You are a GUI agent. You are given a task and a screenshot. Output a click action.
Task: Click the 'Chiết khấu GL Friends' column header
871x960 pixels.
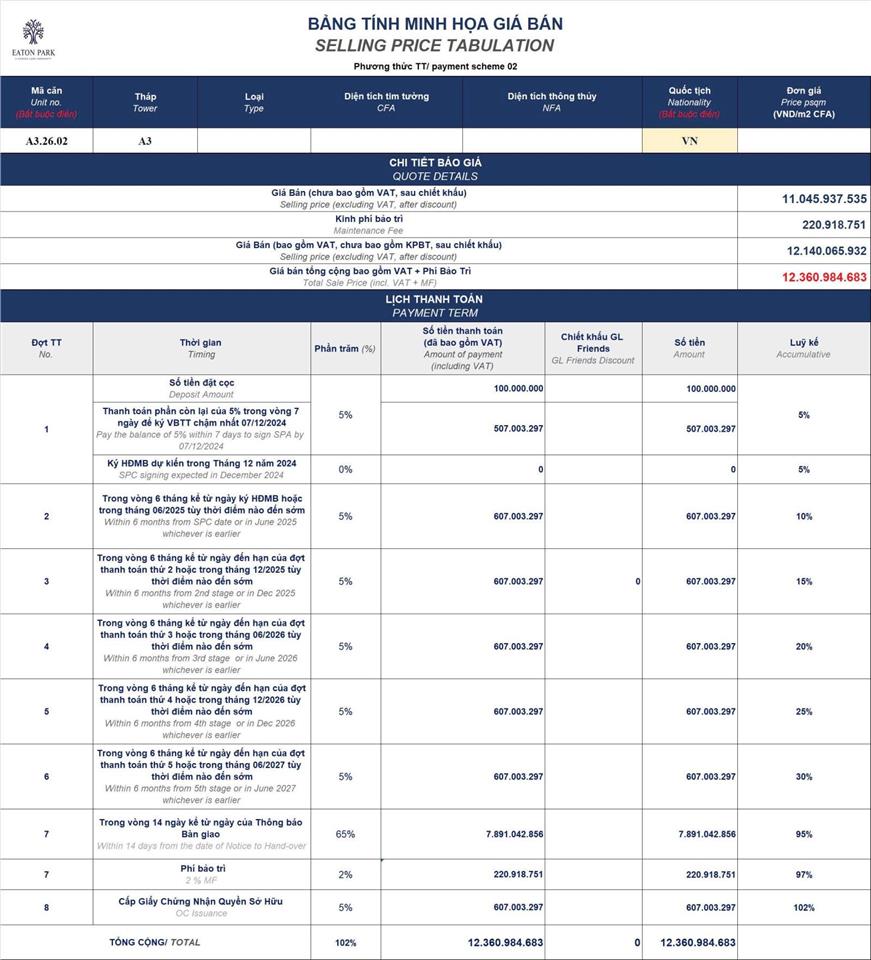(x=593, y=348)
